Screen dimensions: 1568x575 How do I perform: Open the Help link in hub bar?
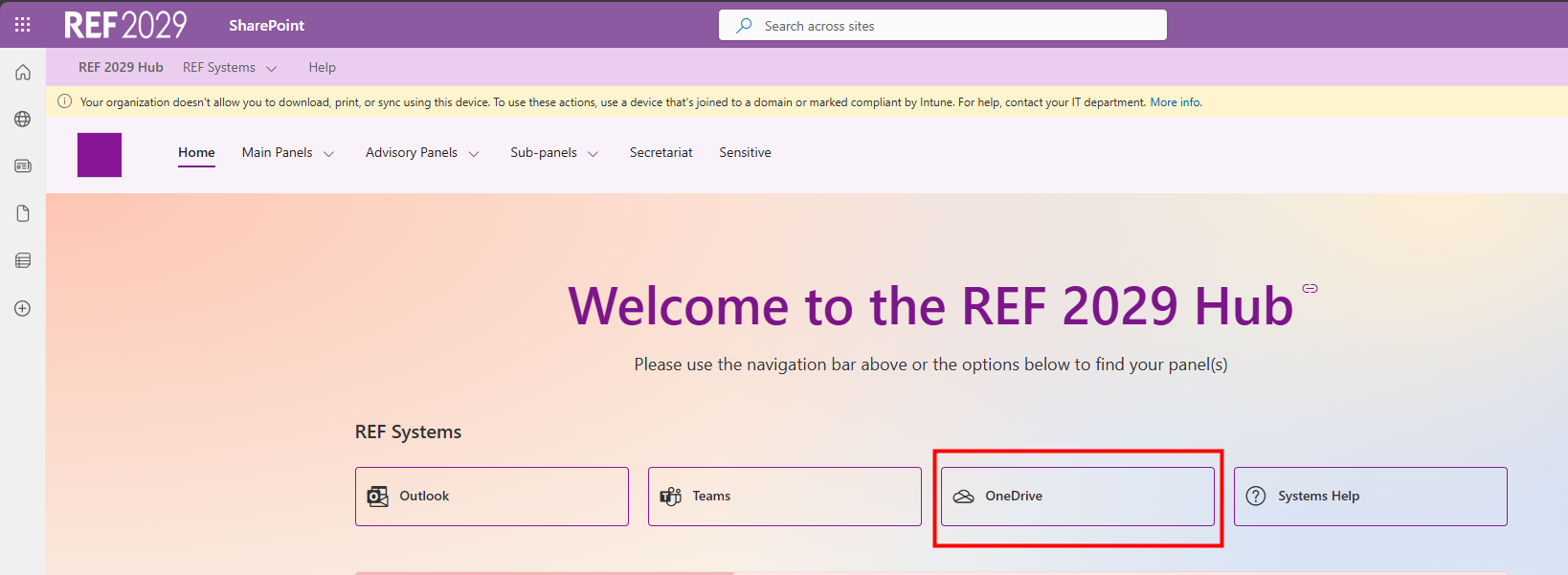(x=322, y=68)
